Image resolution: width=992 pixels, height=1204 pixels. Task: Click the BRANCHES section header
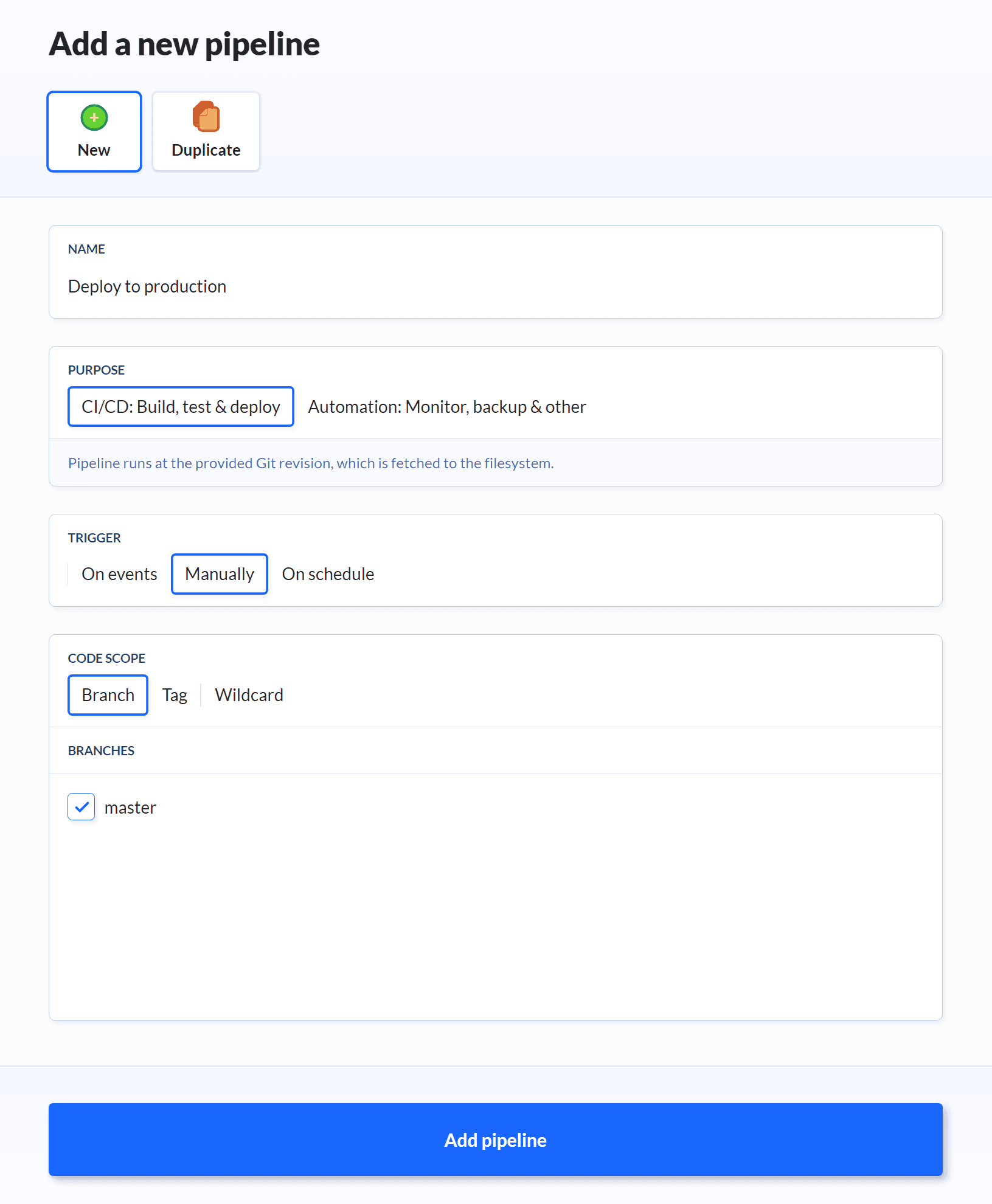tap(101, 751)
